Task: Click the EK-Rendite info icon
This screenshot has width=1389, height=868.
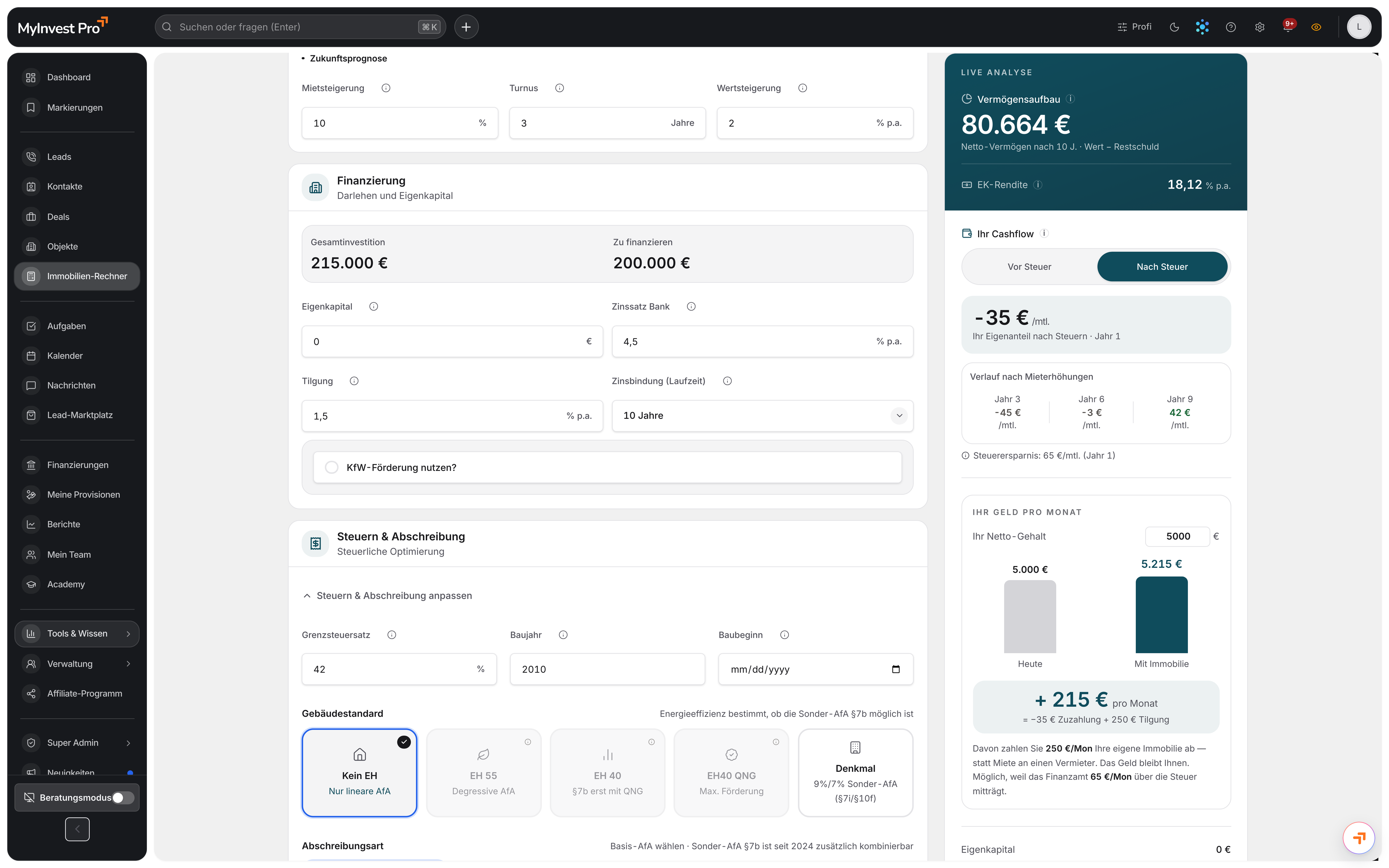Action: (1038, 185)
